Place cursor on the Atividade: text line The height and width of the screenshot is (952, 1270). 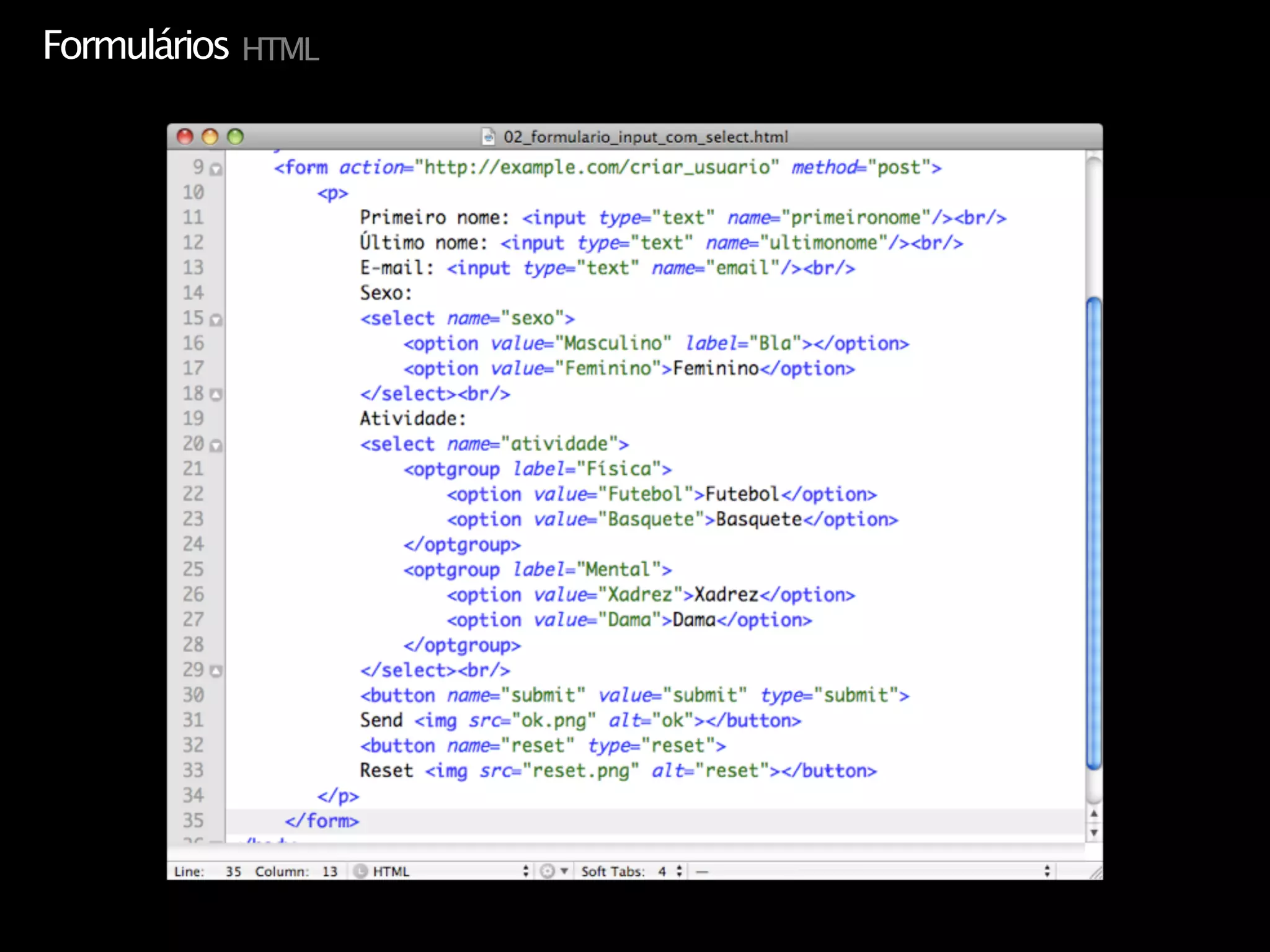click(x=412, y=419)
